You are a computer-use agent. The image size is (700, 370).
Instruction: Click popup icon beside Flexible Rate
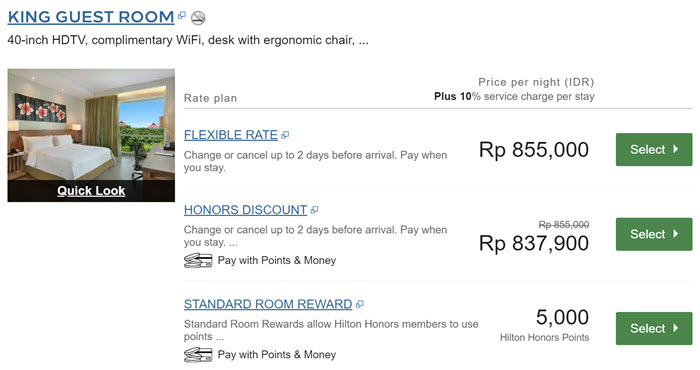point(285,135)
